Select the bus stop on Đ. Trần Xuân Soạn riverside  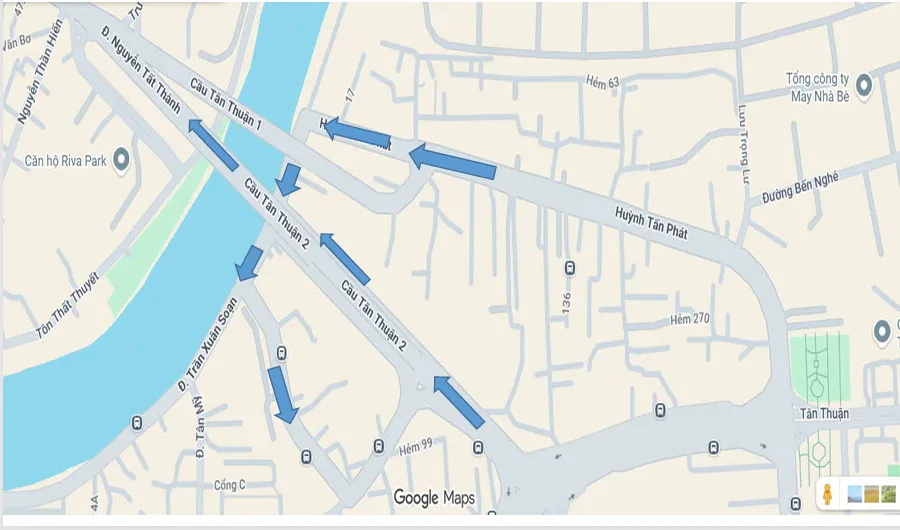[137, 423]
